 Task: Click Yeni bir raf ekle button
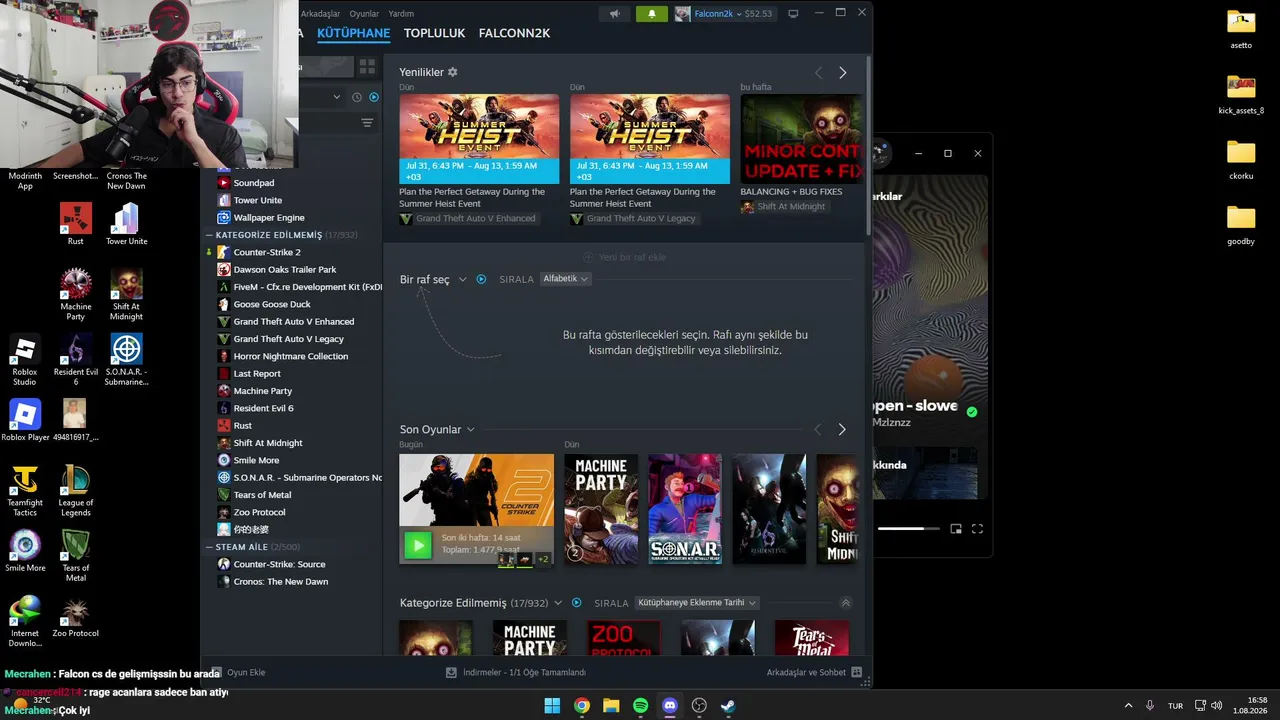[x=624, y=257]
